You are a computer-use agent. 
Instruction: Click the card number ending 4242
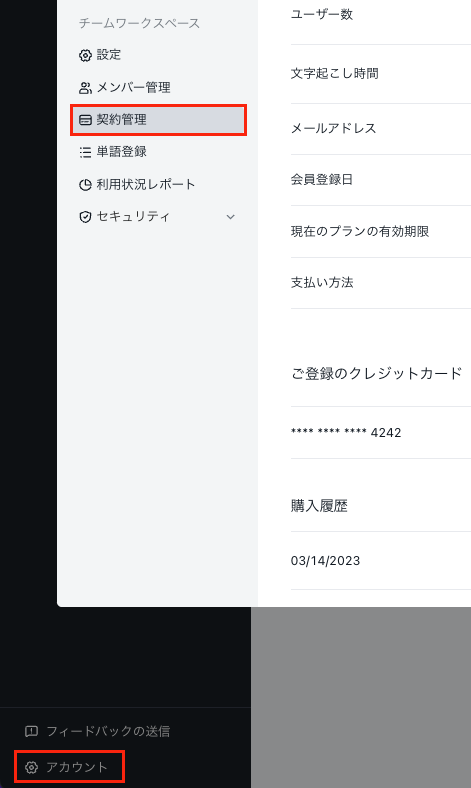(346, 433)
